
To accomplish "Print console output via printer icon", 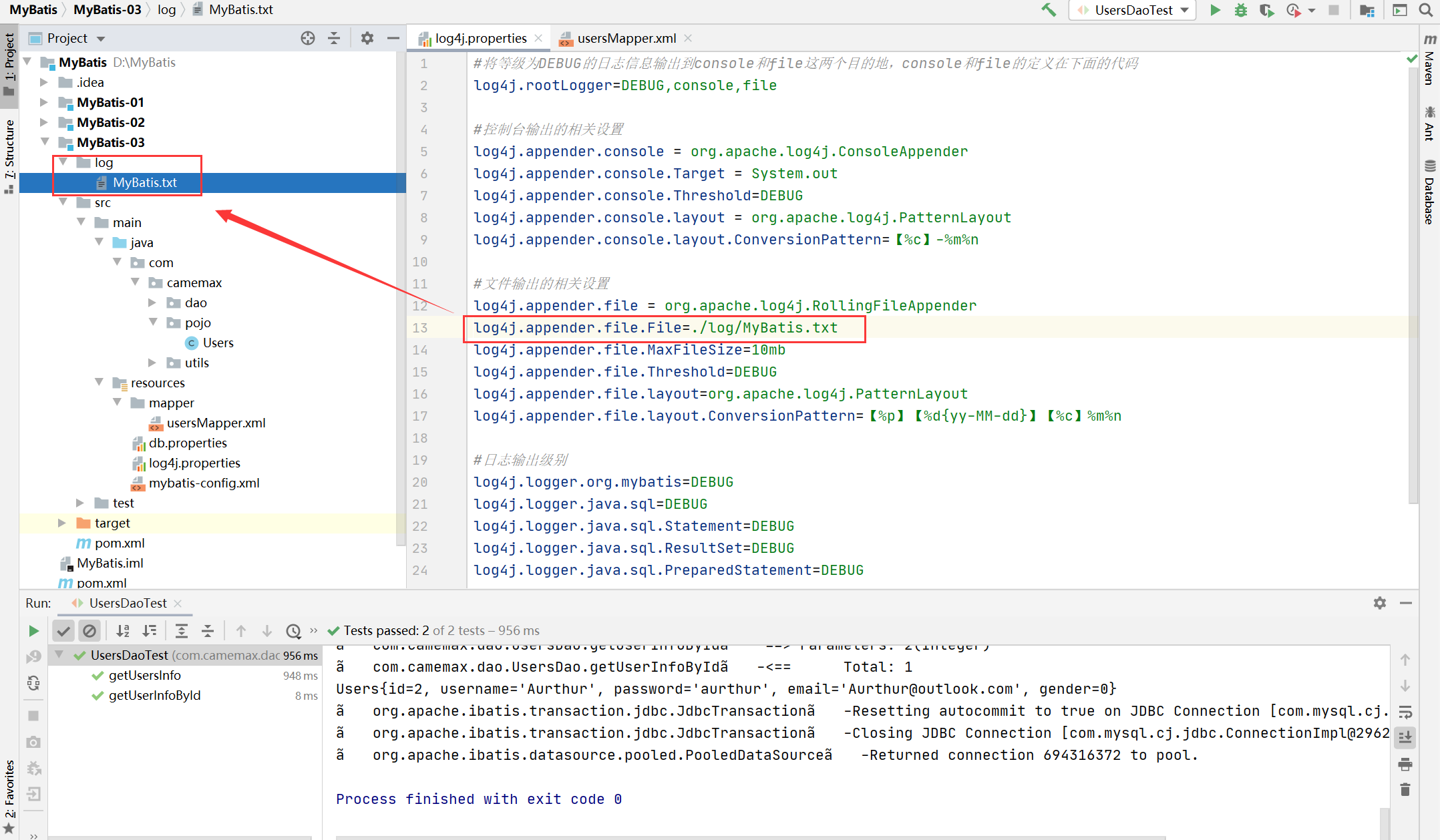I will pyautogui.click(x=1405, y=764).
